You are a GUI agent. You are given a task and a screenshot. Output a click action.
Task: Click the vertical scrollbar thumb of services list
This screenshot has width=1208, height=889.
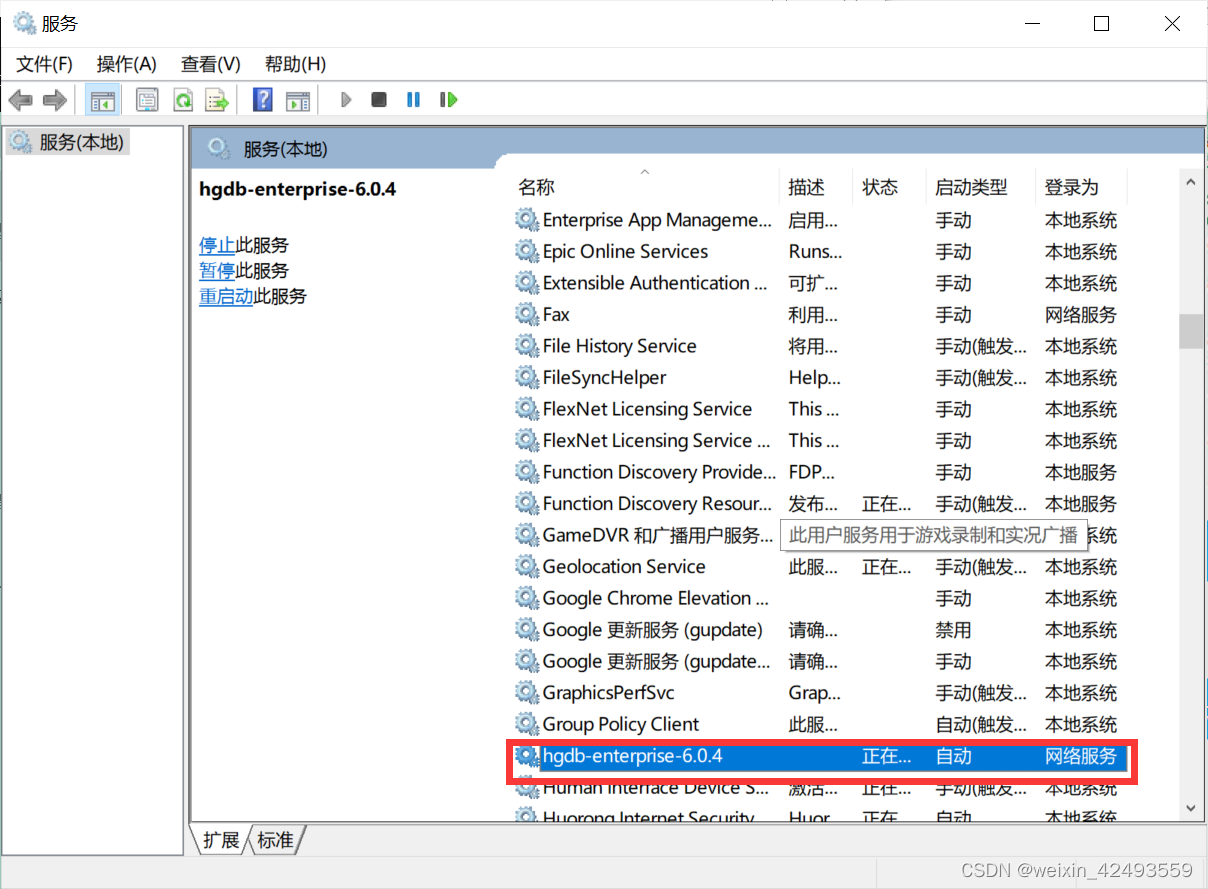(1191, 331)
